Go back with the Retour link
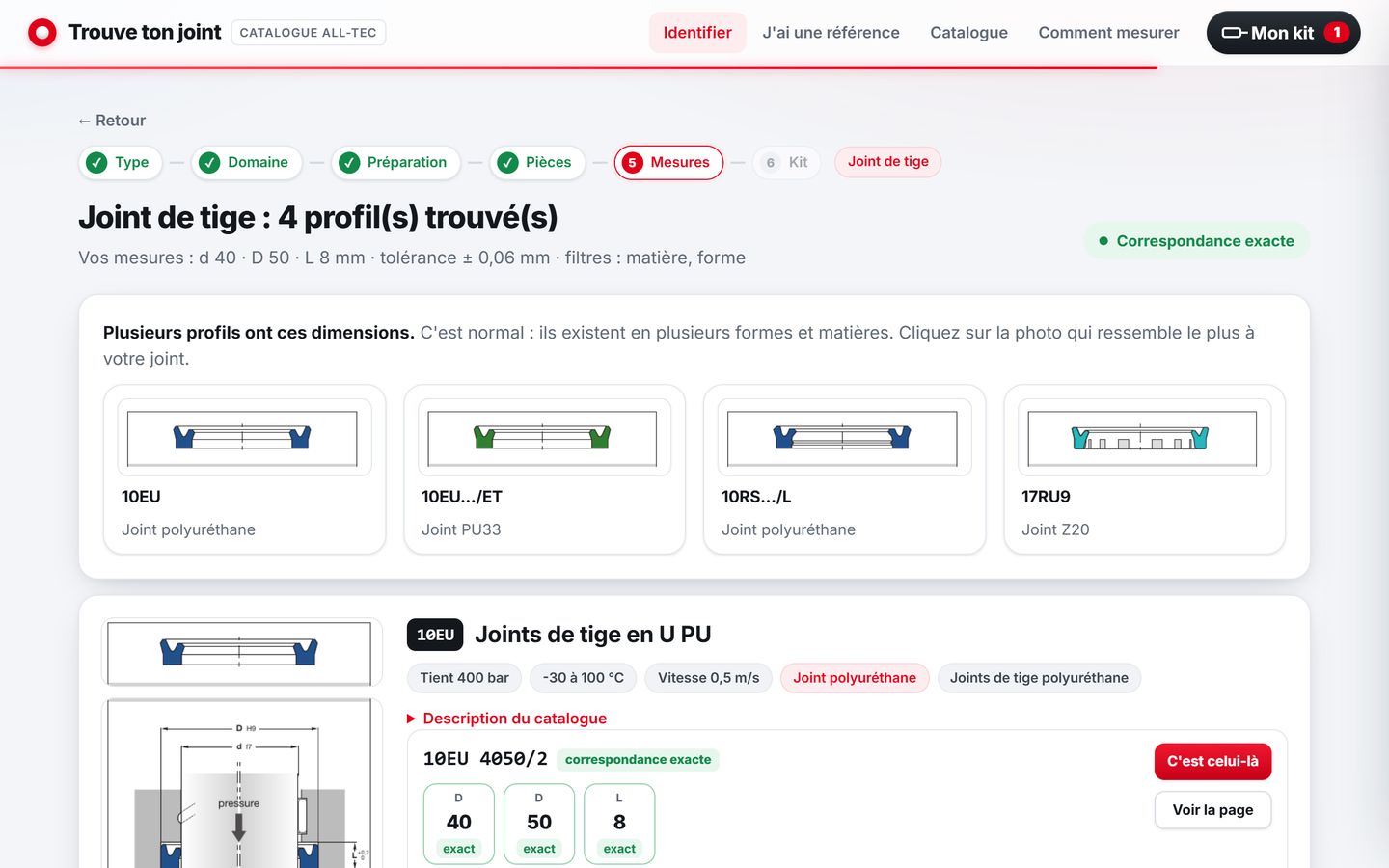The image size is (1389, 868). coord(112,121)
